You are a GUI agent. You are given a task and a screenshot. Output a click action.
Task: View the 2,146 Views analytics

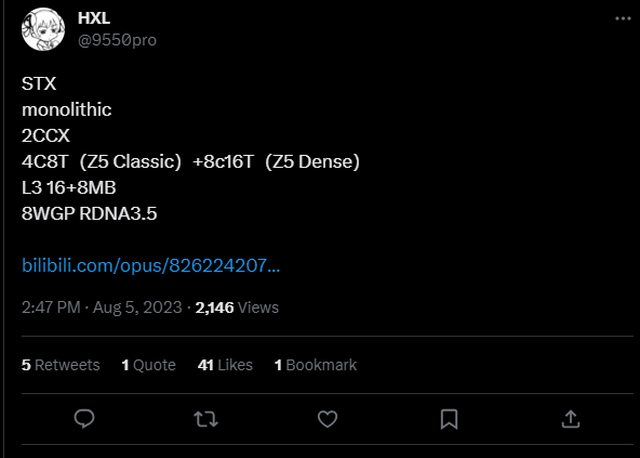237,307
